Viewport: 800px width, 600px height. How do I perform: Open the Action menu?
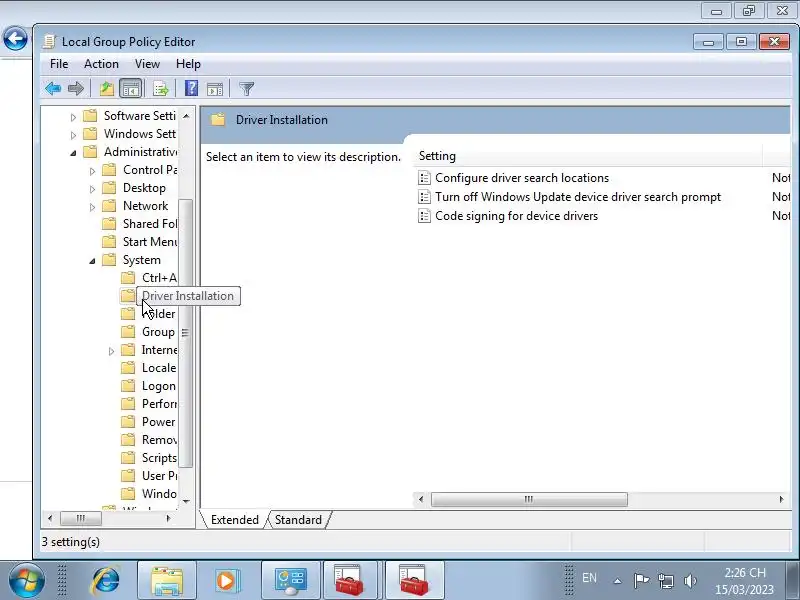click(101, 64)
